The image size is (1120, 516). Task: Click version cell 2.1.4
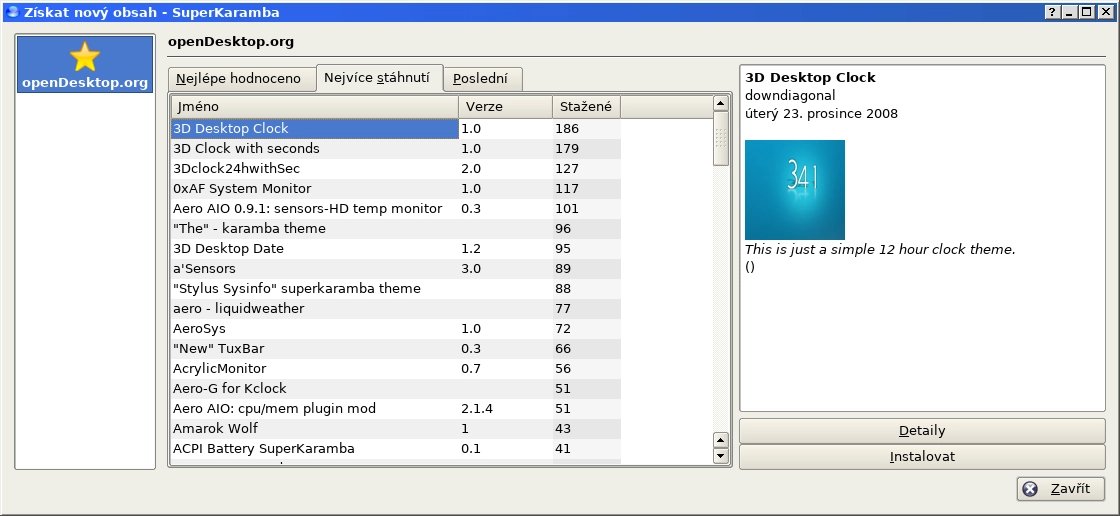(477, 409)
